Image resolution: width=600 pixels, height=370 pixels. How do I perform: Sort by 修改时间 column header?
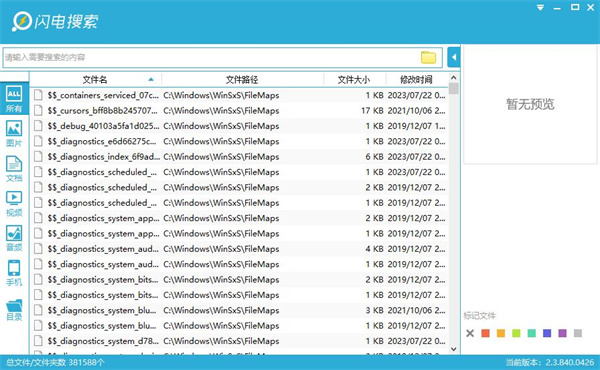click(x=416, y=80)
